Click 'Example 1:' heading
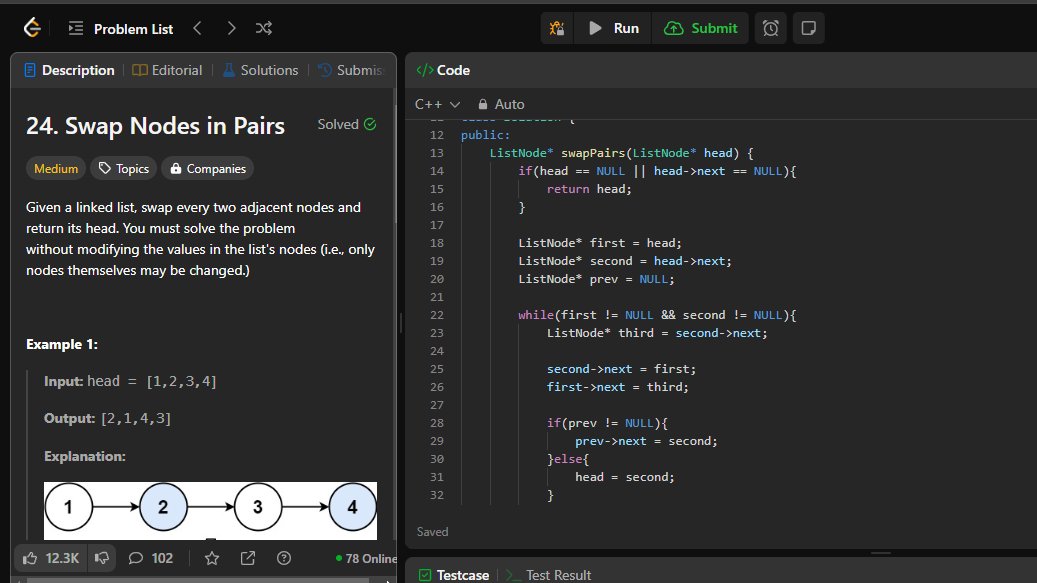The height and width of the screenshot is (583, 1037). (62, 344)
